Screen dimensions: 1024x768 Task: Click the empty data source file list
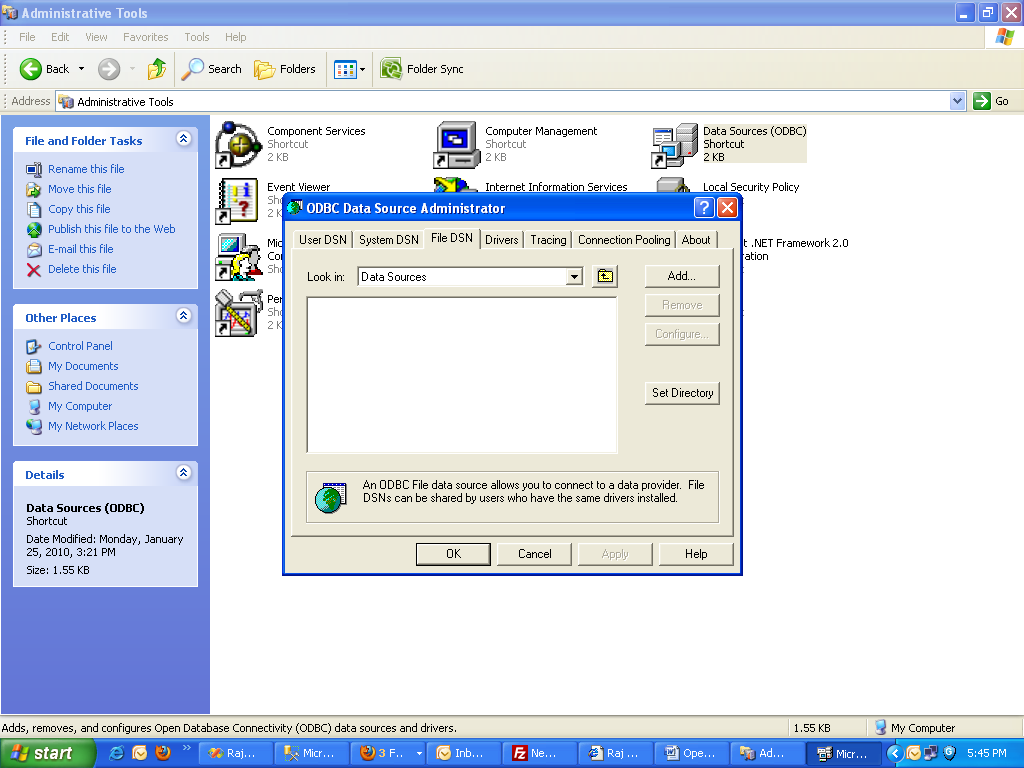click(462, 375)
